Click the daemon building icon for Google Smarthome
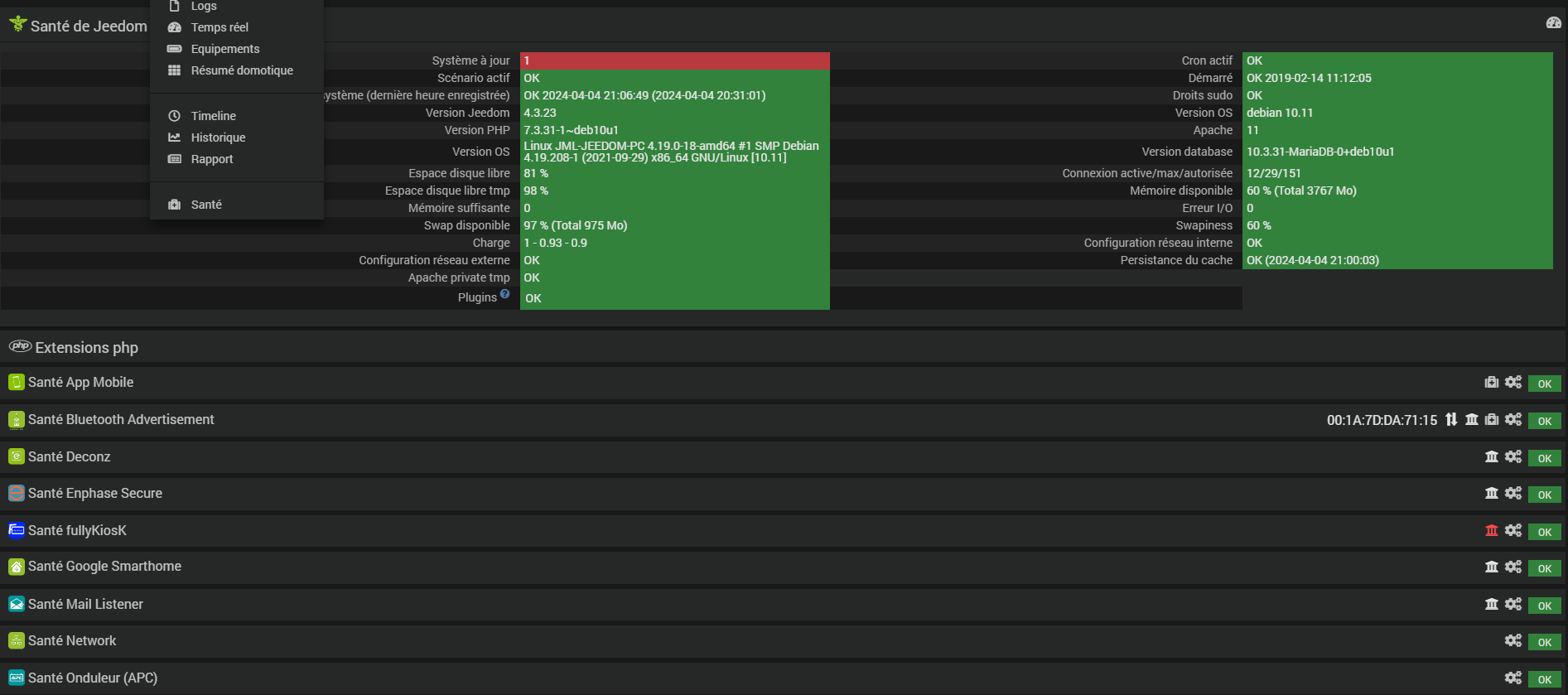Screen dimensions: 1568x695 [1492, 567]
